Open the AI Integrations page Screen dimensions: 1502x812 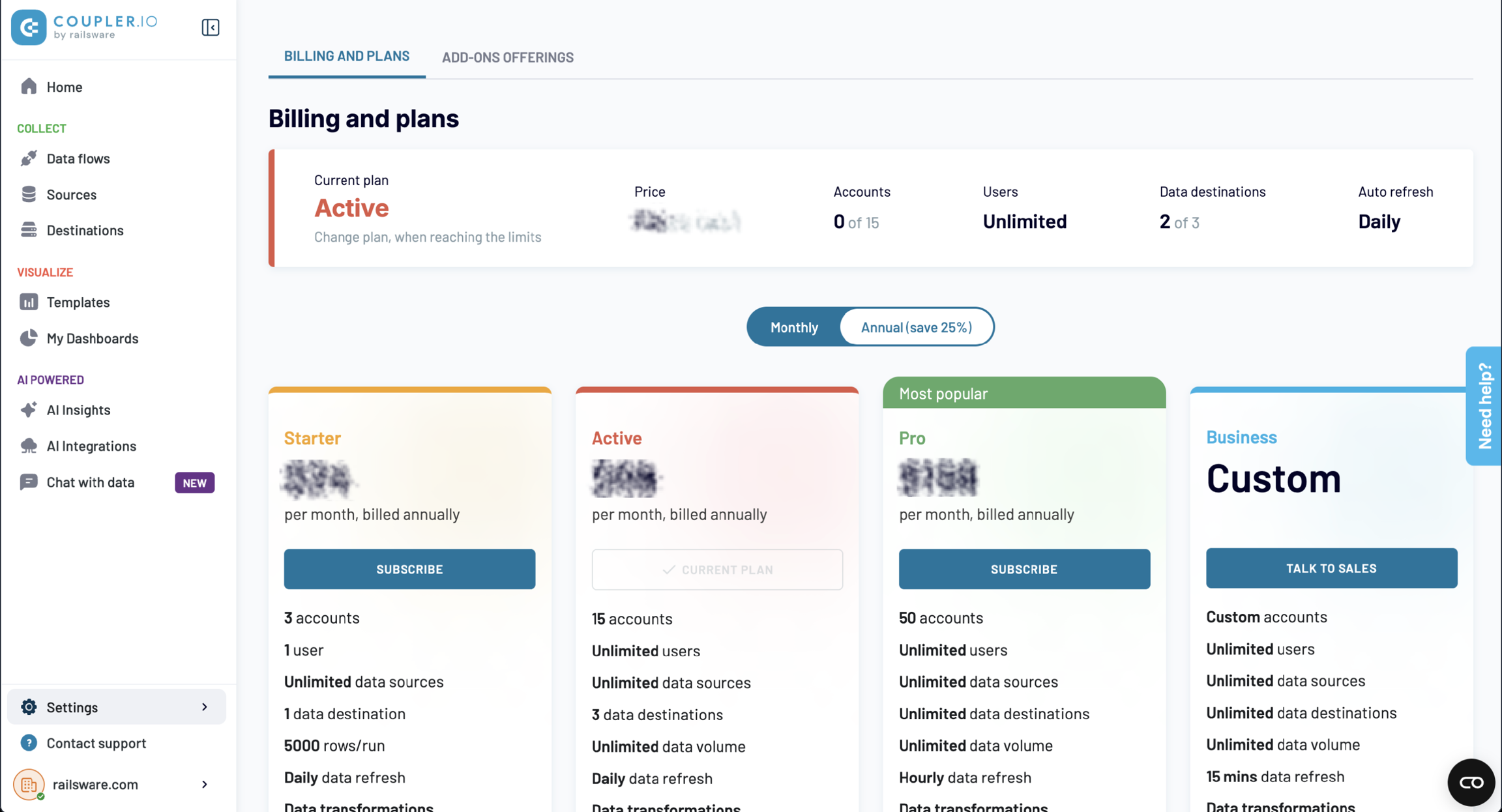91,446
